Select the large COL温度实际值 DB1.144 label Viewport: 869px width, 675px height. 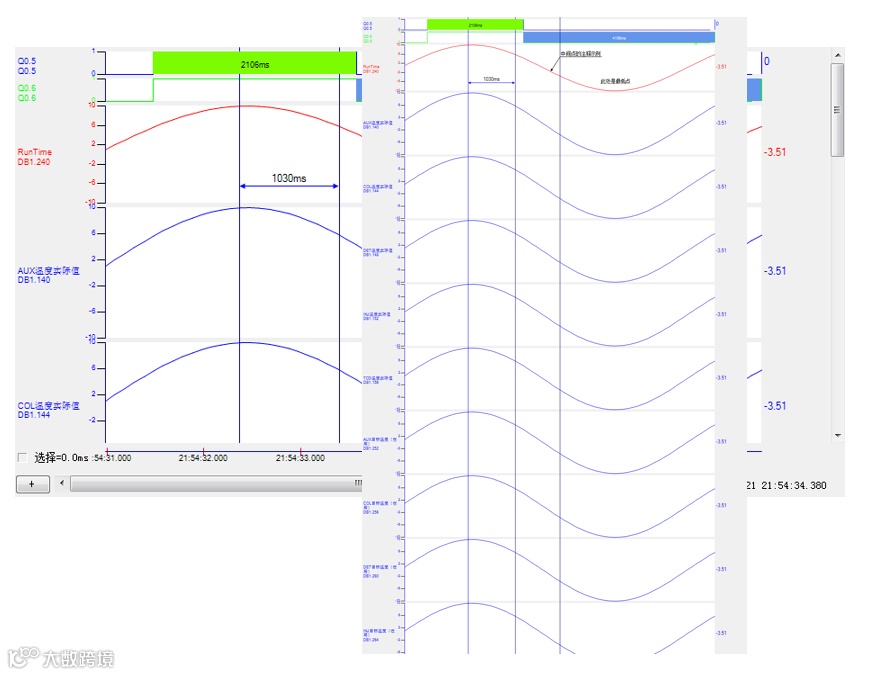[x=48, y=410]
